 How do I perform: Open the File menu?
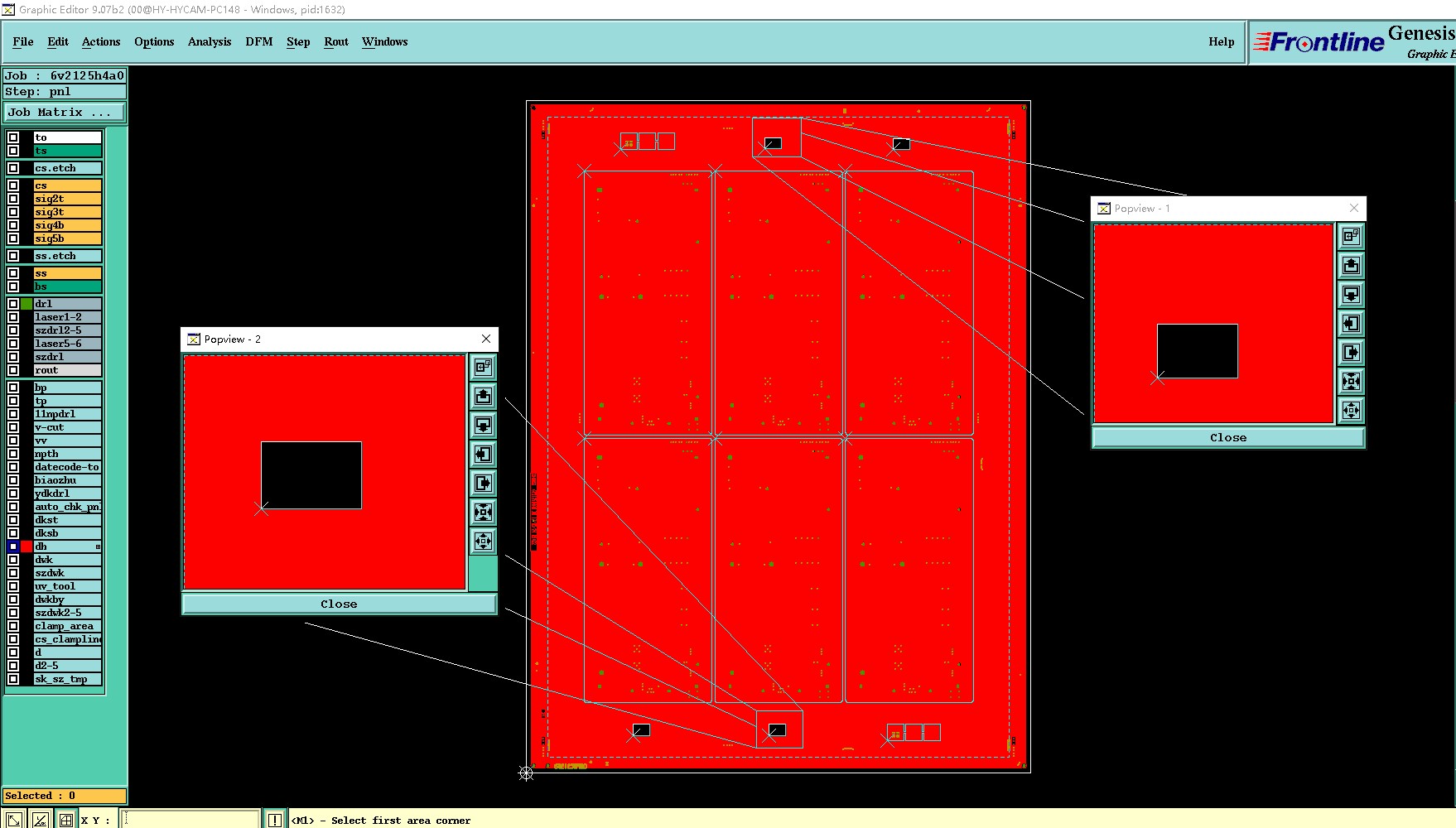tap(23, 41)
